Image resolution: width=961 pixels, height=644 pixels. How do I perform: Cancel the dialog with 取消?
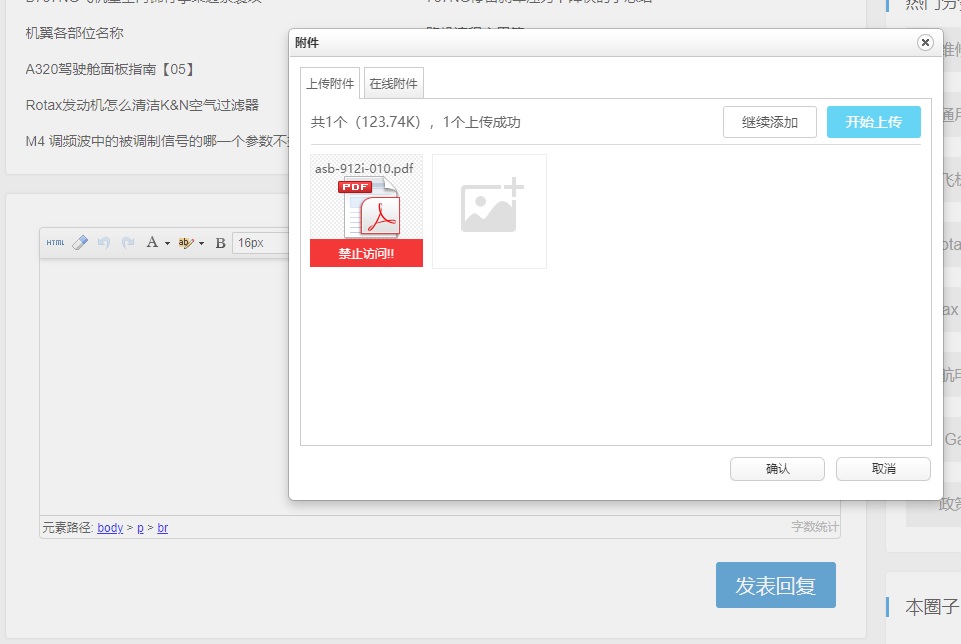click(x=883, y=469)
